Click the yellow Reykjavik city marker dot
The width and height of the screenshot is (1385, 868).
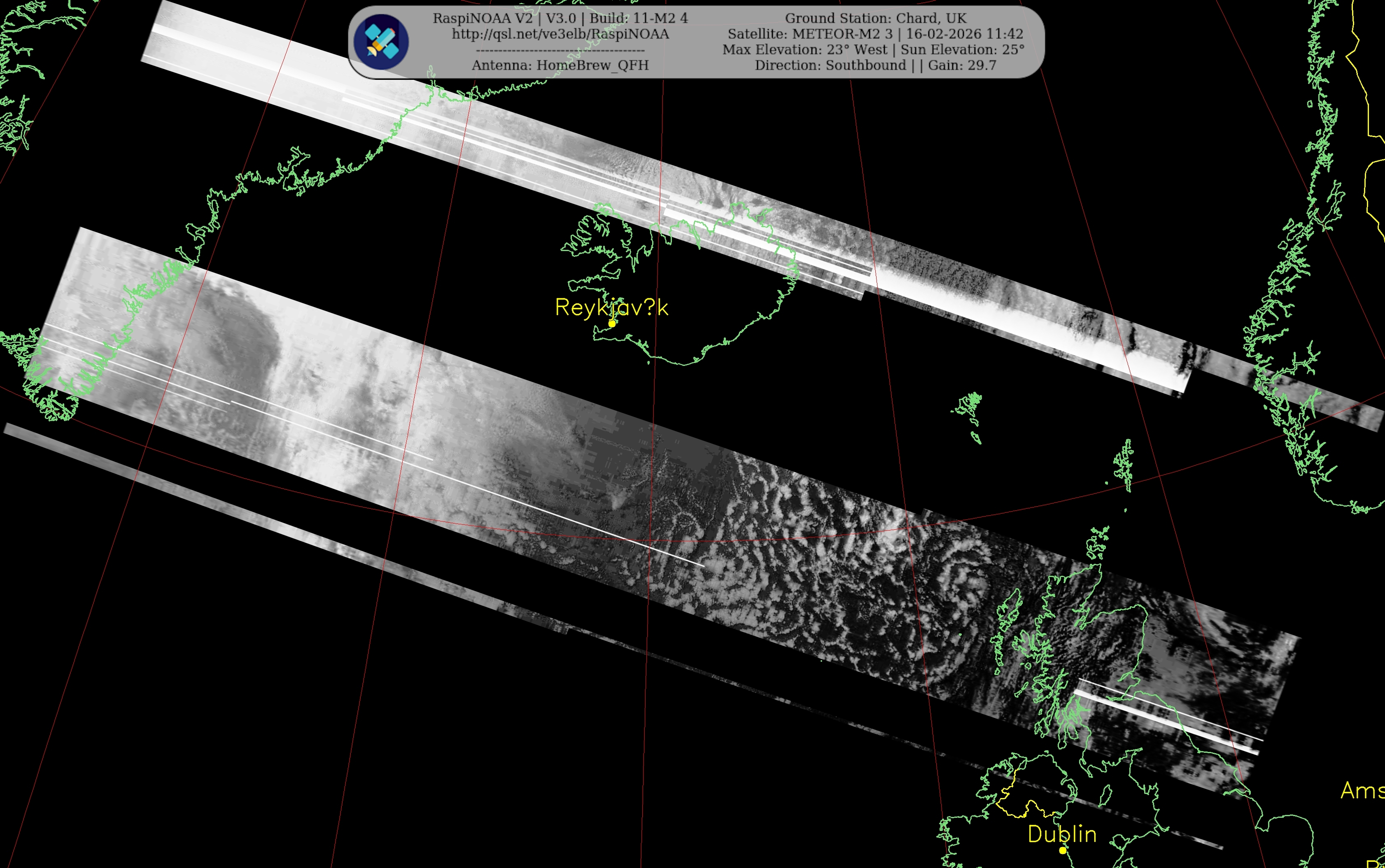(x=612, y=324)
